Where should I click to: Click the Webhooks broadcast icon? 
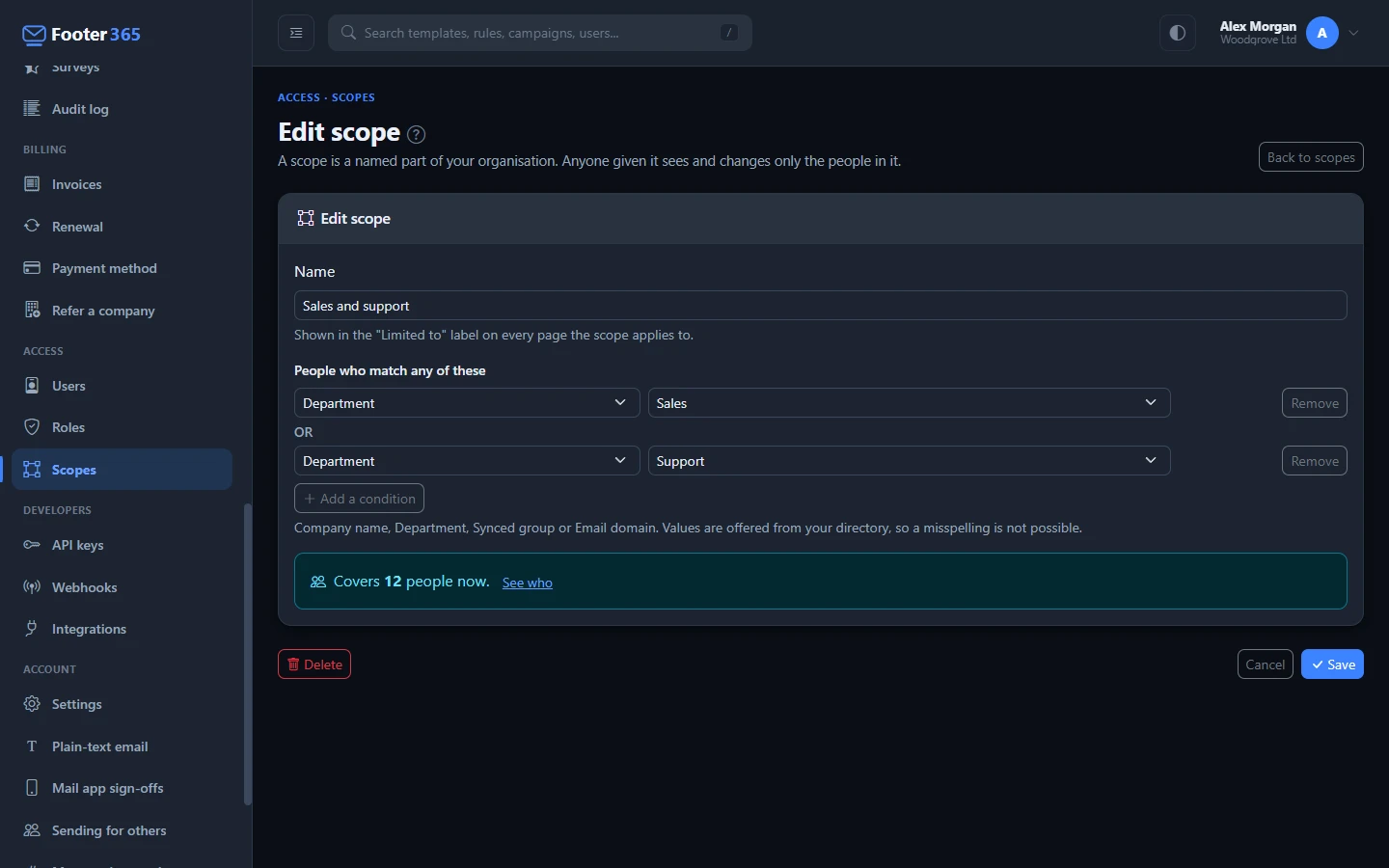click(32, 587)
